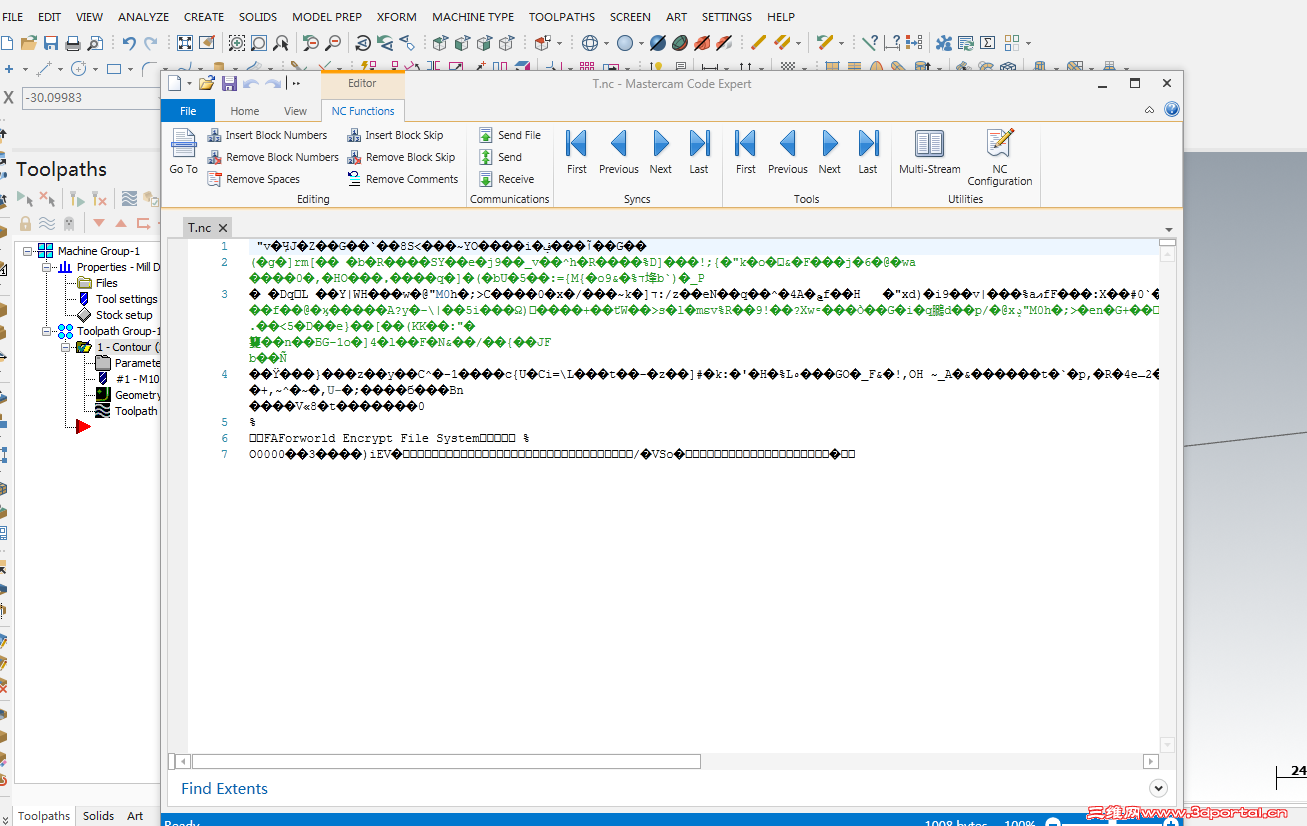Switch to Solids tab at panel bottom

[98, 816]
